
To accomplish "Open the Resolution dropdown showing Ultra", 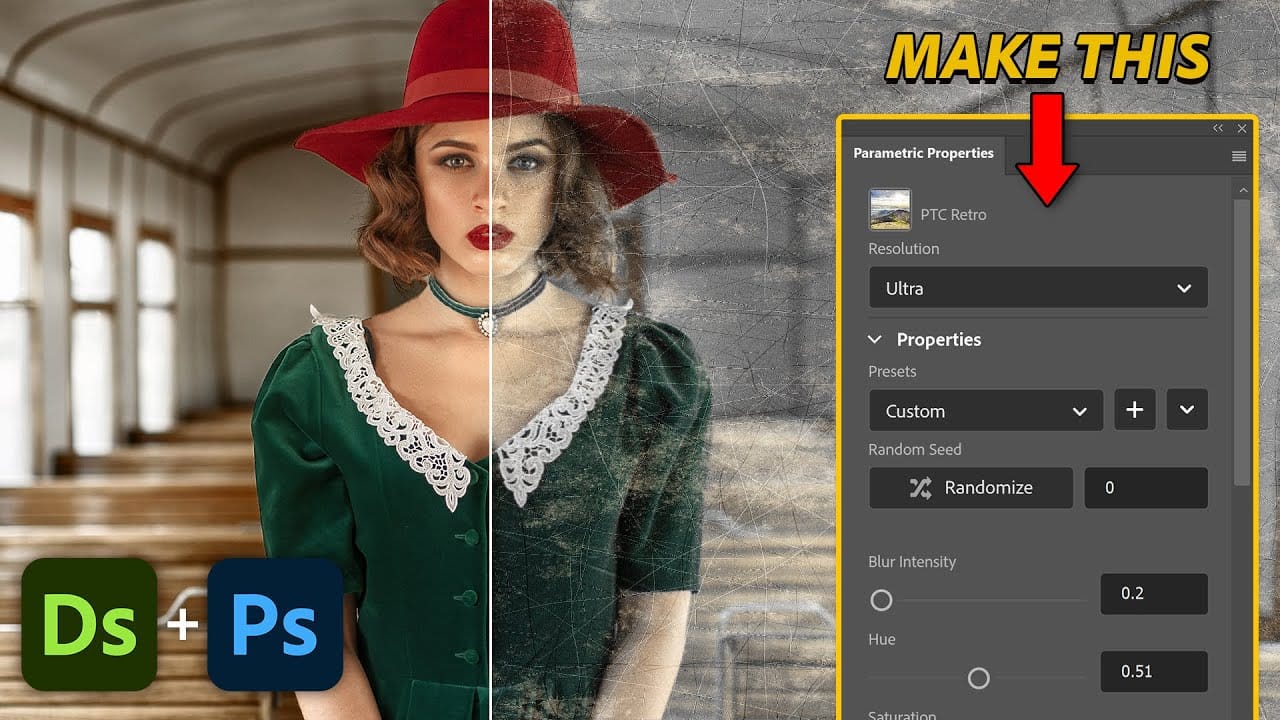I will [x=1038, y=288].
